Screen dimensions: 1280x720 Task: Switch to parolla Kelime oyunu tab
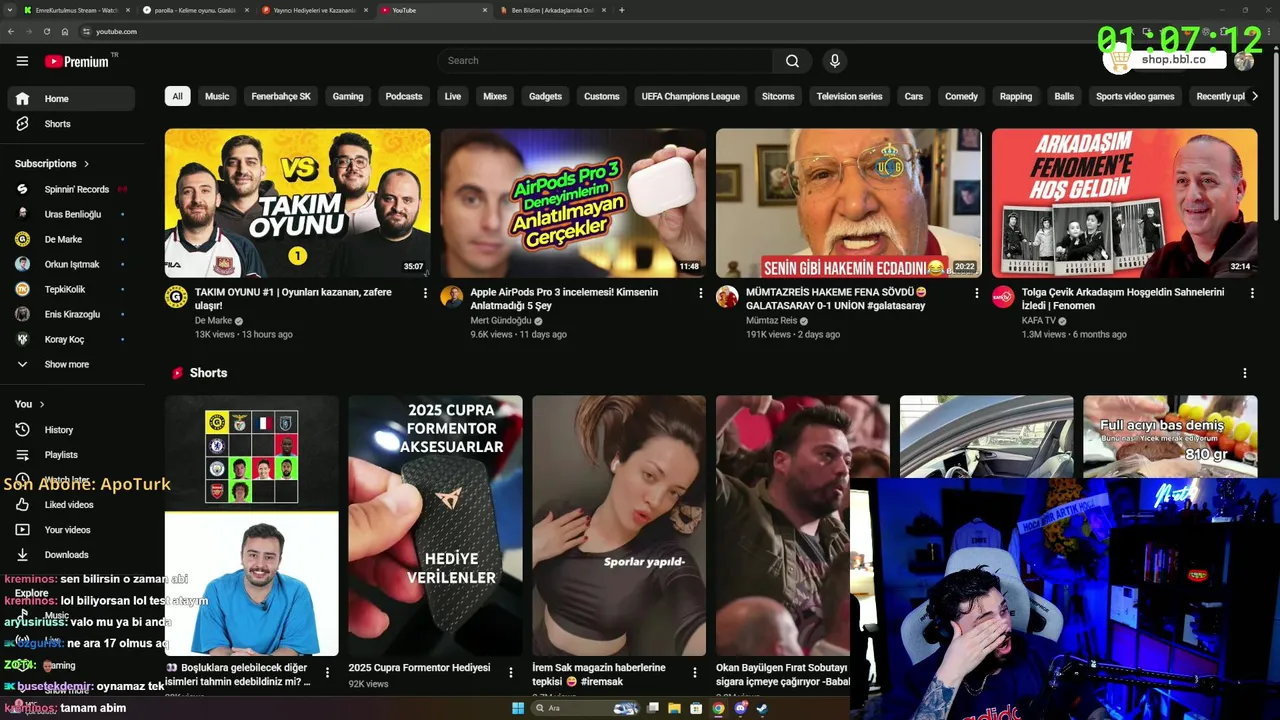[x=193, y=10]
